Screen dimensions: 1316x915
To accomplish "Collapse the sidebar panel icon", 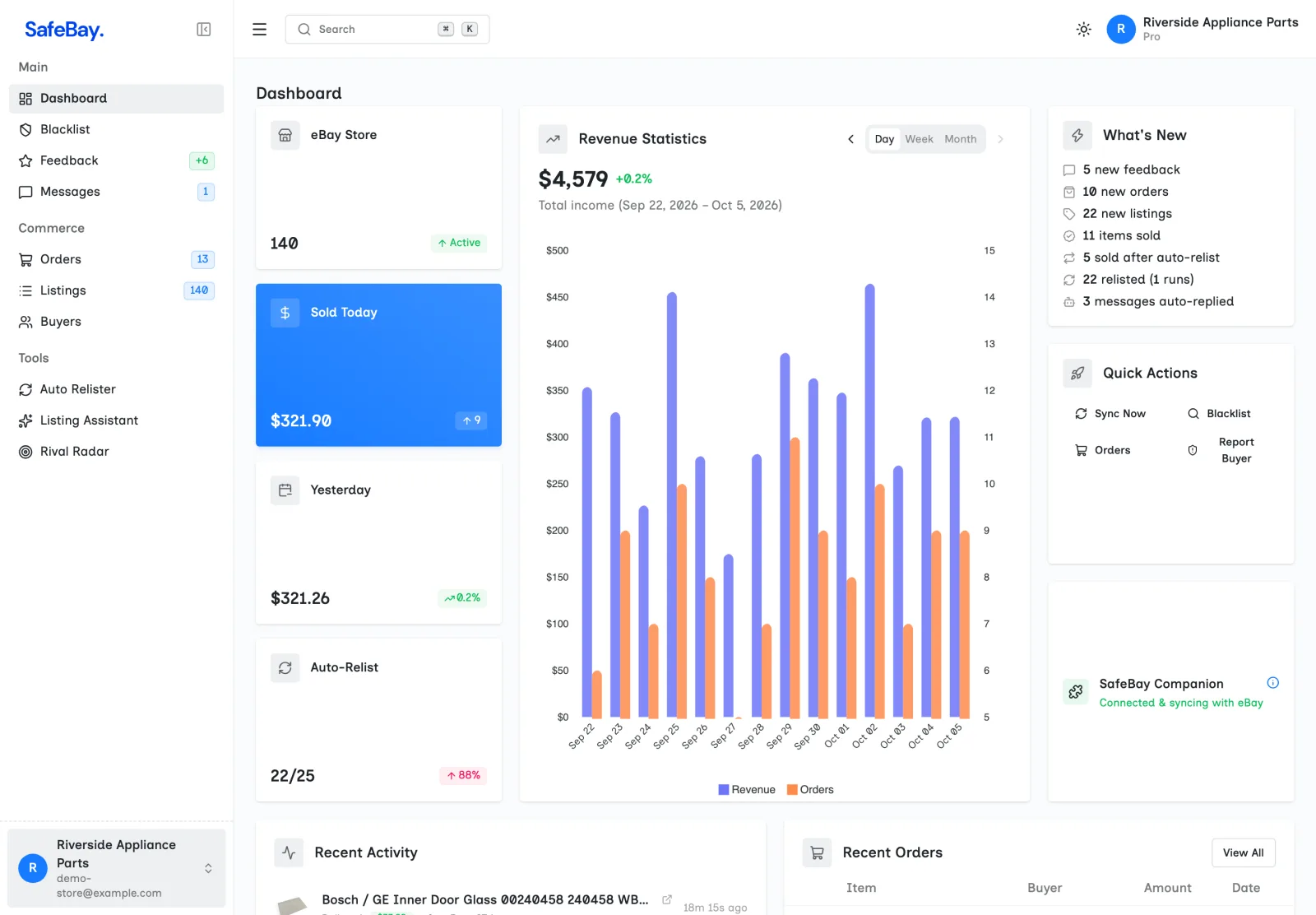I will click(x=204, y=30).
